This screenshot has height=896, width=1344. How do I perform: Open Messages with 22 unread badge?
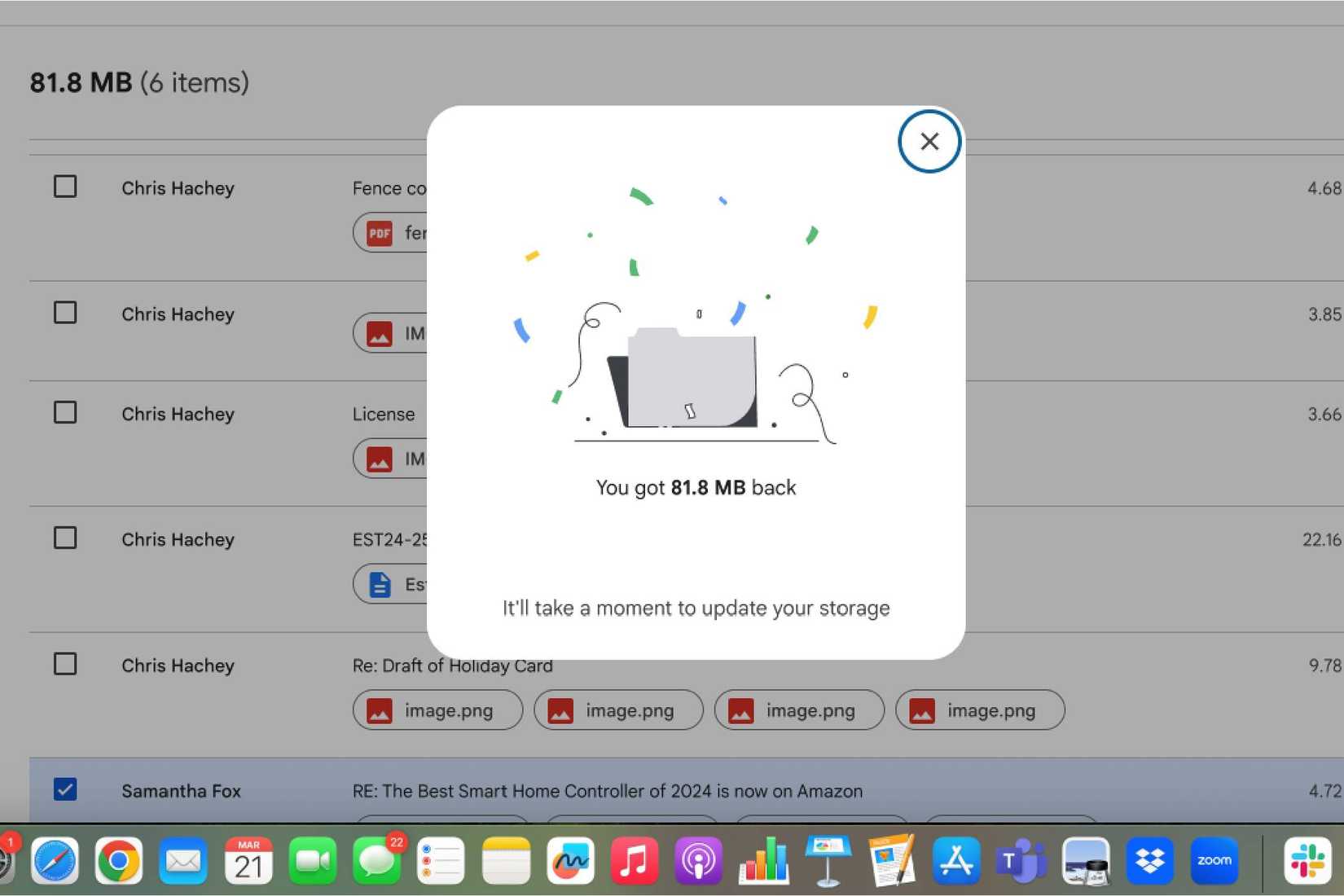pos(377,861)
